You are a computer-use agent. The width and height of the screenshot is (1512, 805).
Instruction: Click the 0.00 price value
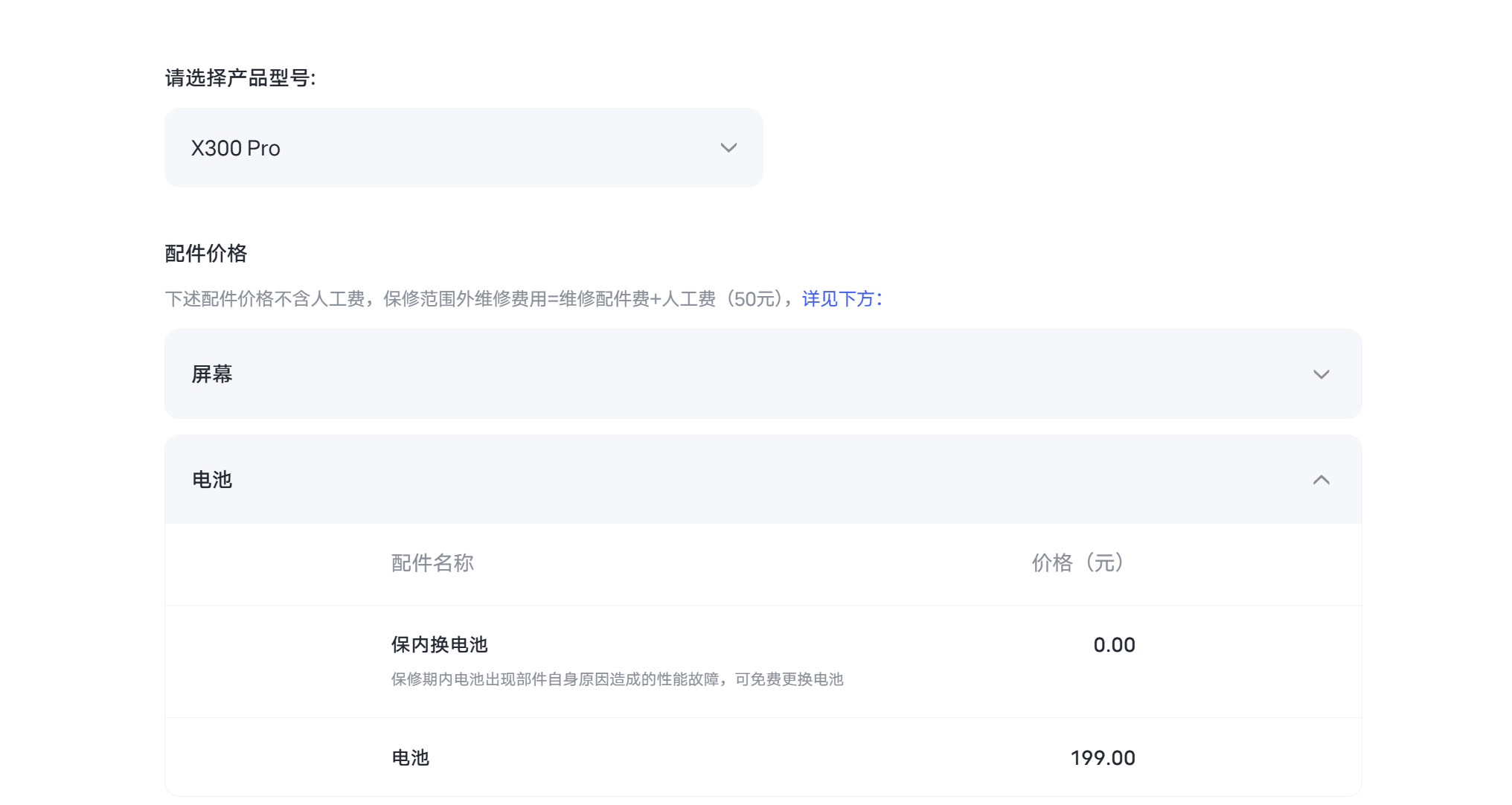(x=1113, y=645)
